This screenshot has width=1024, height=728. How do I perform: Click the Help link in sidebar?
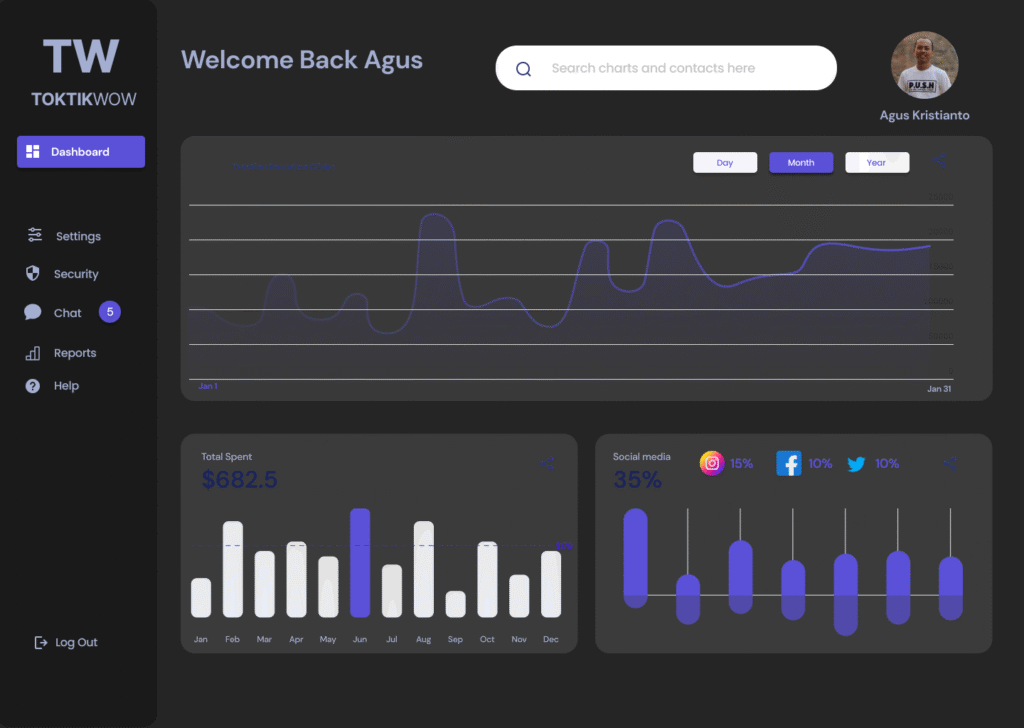(66, 386)
